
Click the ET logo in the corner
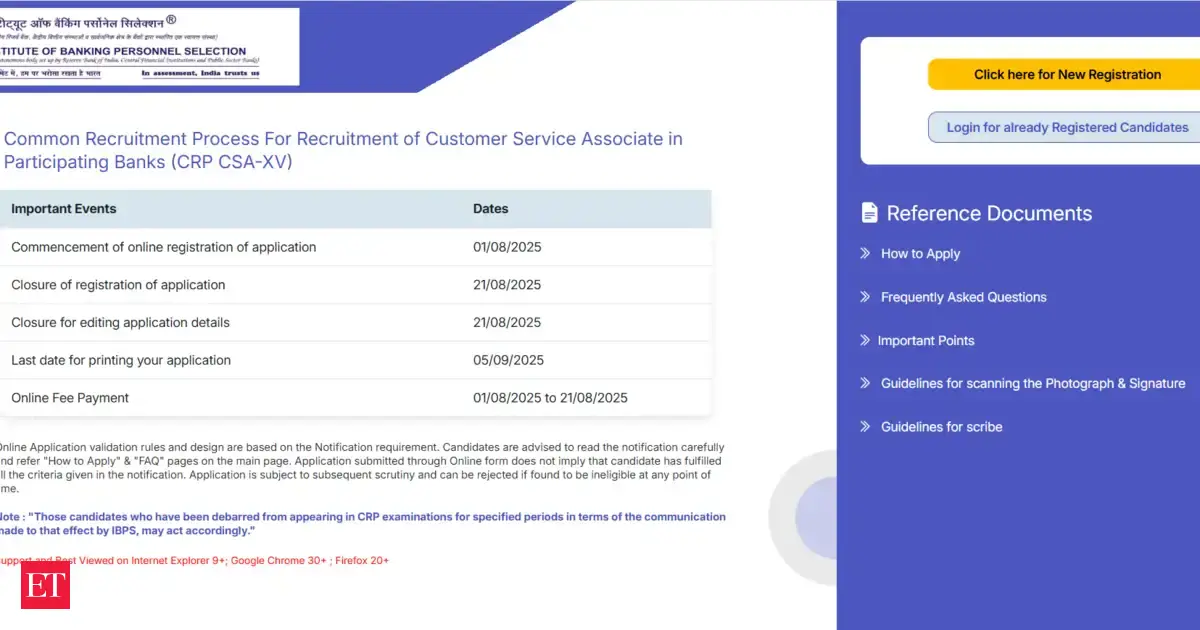tap(45, 584)
